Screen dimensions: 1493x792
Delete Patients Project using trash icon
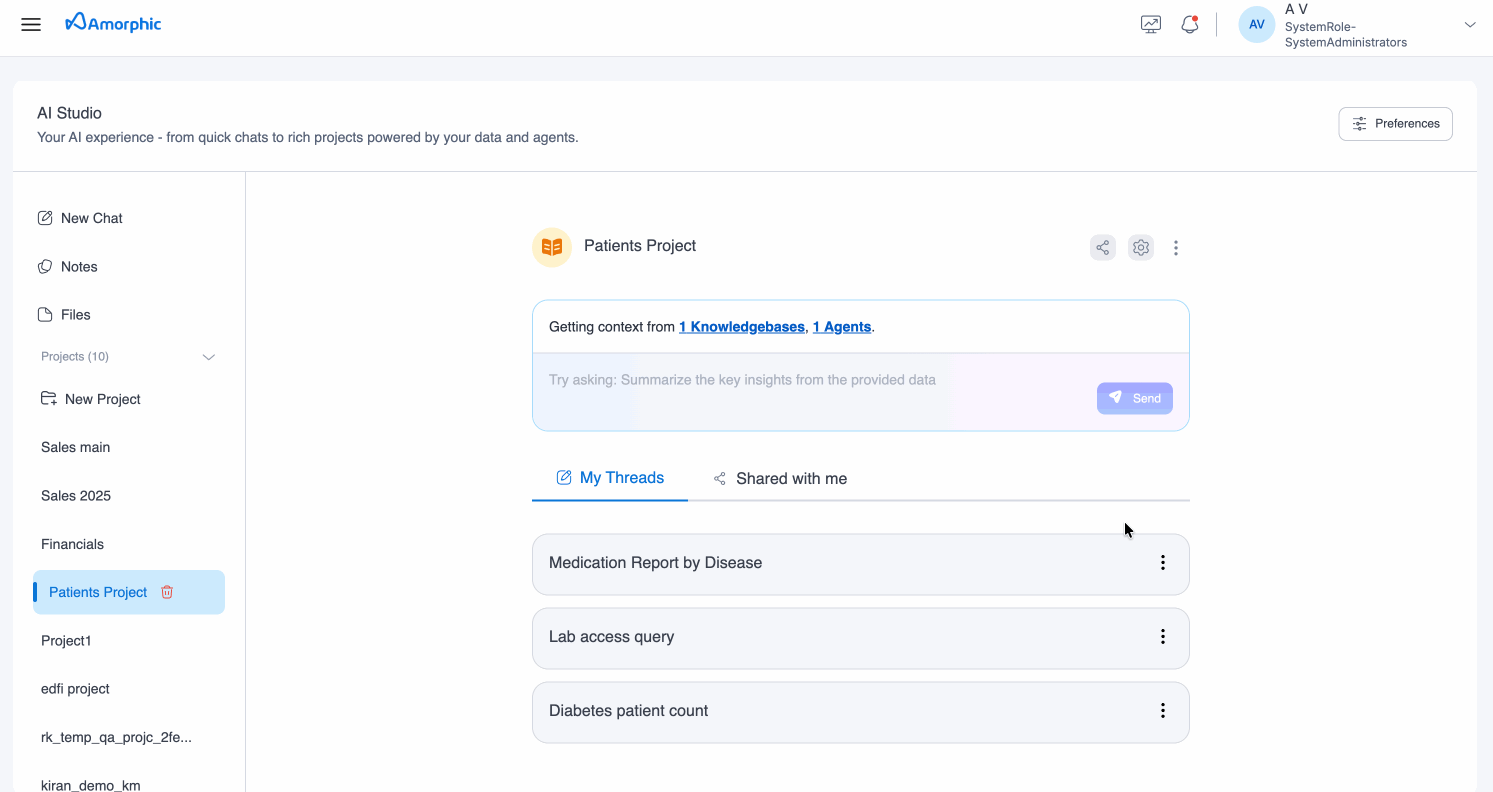click(167, 592)
